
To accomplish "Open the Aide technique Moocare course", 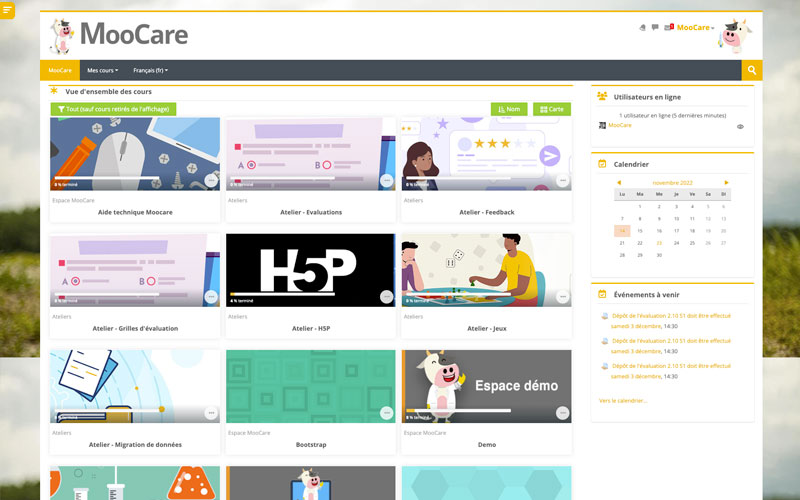I will click(x=135, y=212).
